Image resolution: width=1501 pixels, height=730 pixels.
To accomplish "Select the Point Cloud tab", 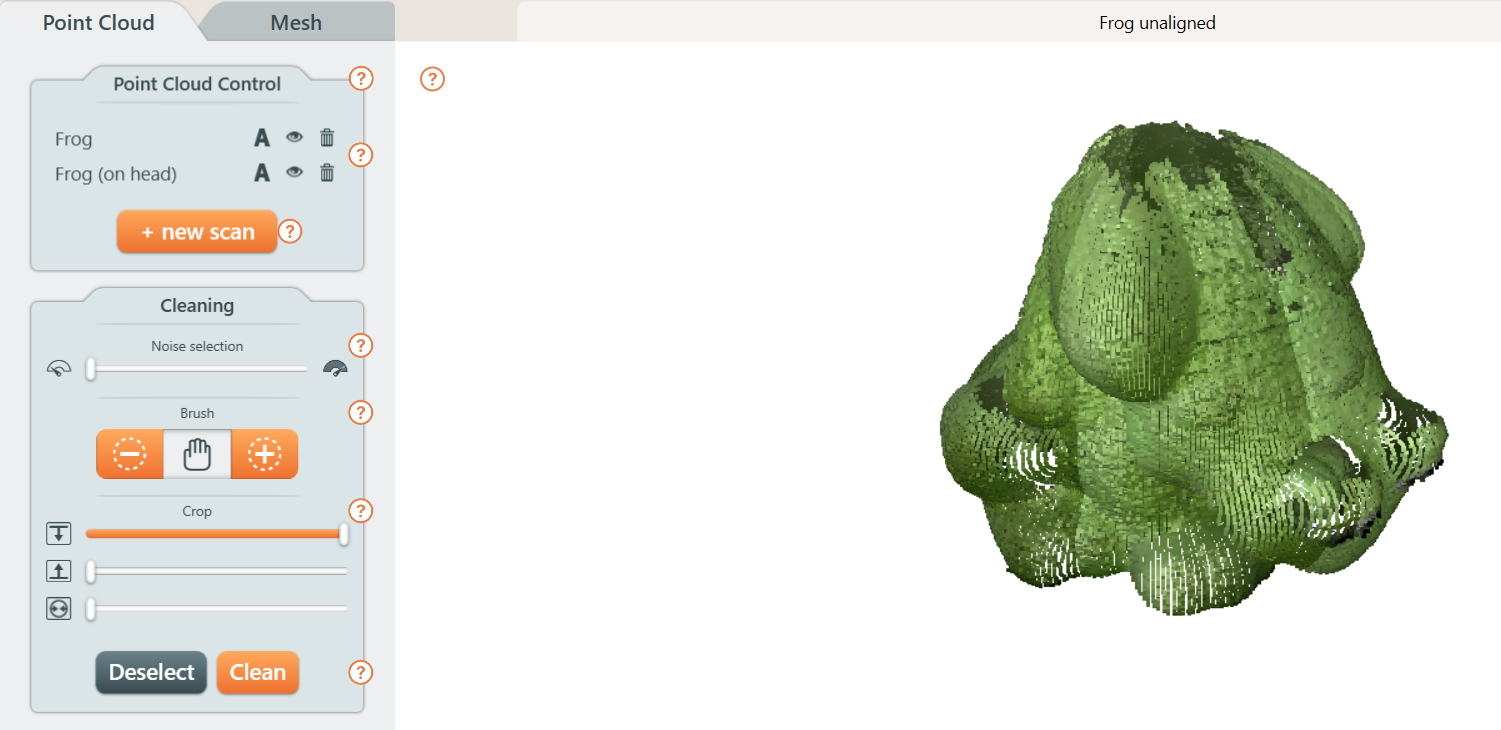I will click(98, 22).
